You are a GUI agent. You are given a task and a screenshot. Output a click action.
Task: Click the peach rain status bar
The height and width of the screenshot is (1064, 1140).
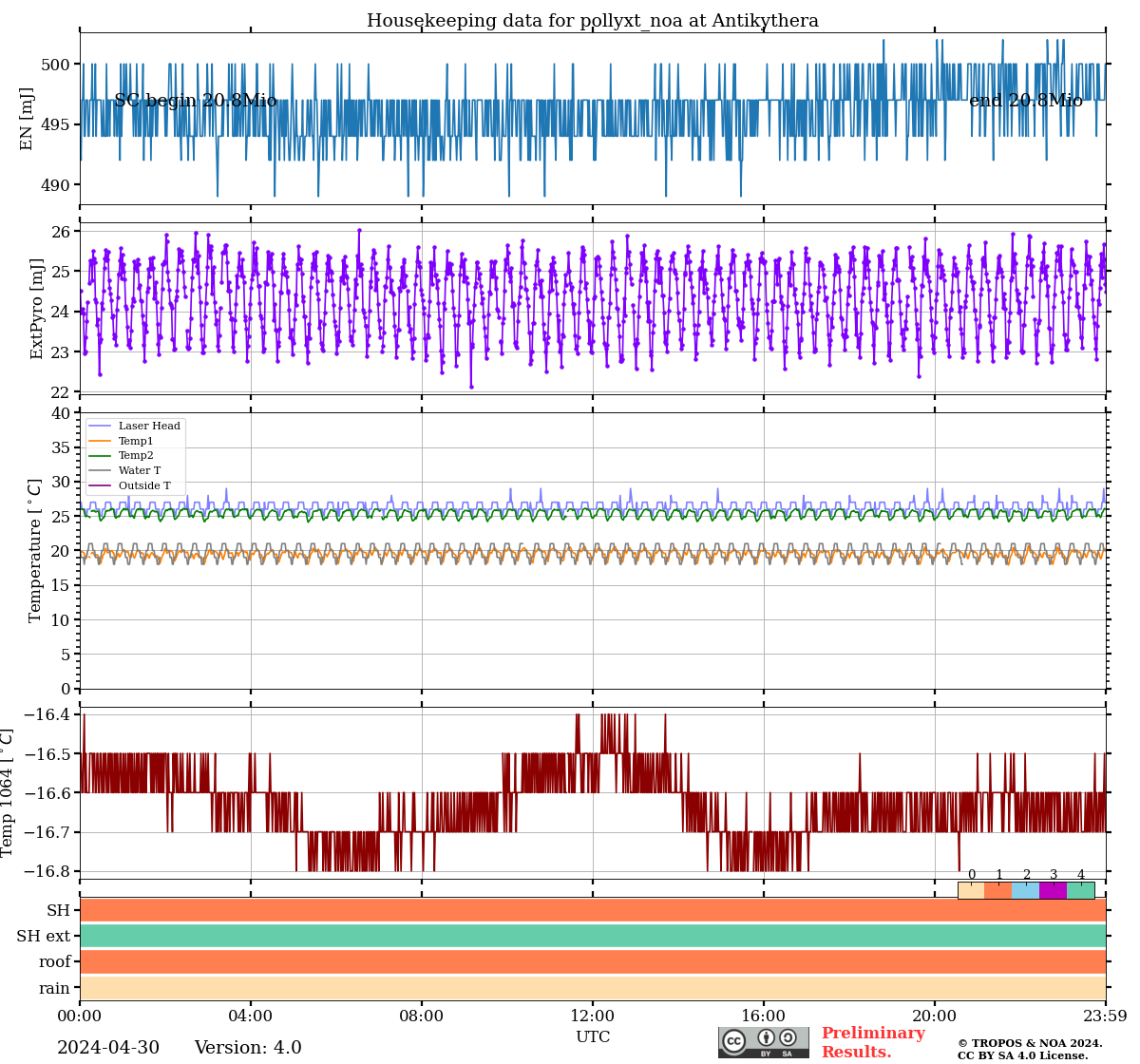[x=593, y=988]
